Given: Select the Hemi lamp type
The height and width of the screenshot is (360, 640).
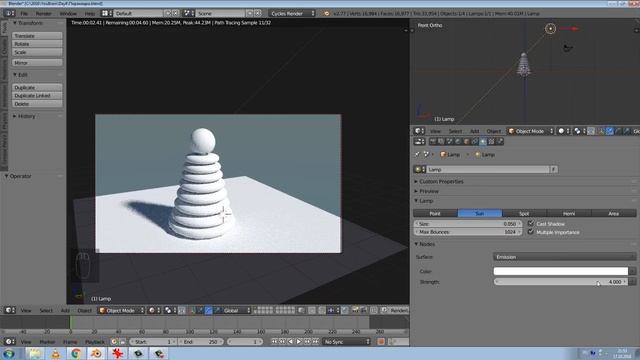Looking at the screenshot, I should coord(569,213).
